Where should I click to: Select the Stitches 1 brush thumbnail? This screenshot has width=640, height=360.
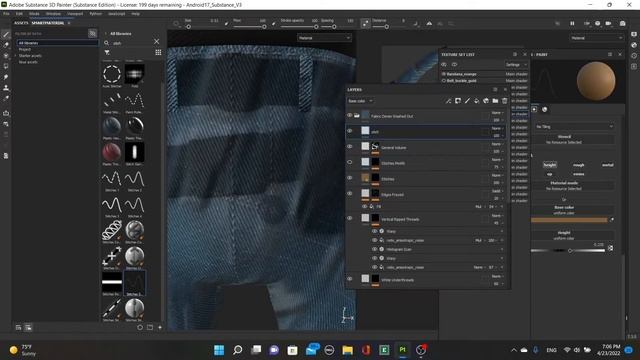tap(111, 178)
